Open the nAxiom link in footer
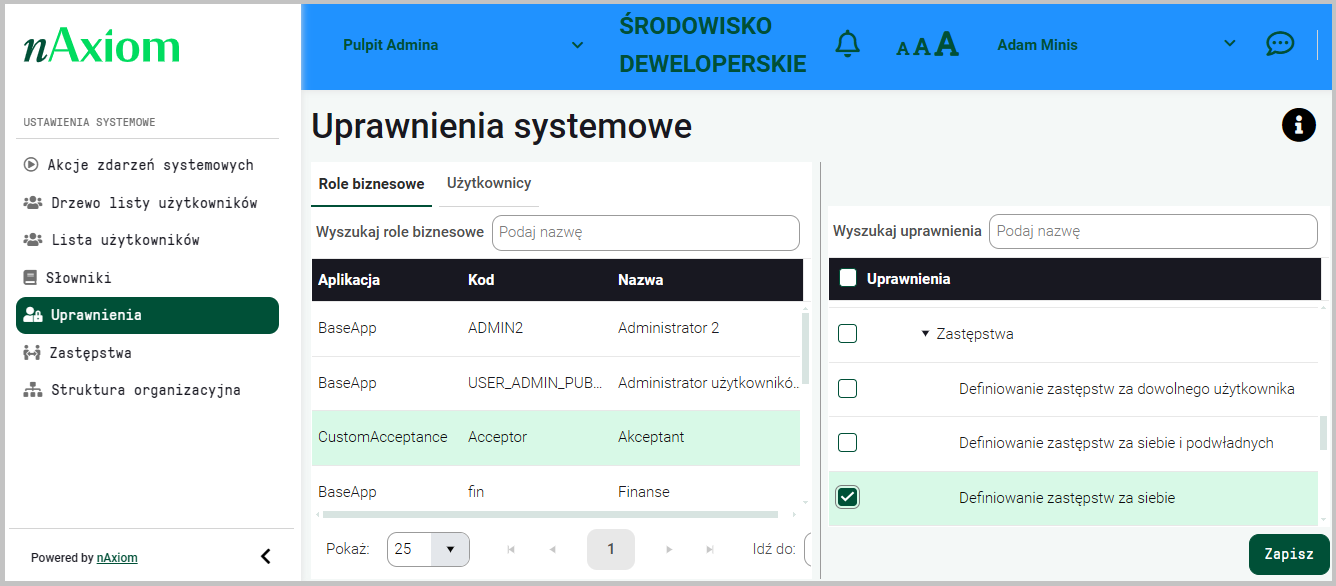This screenshot has width=1336, height=586. [x=117, y=558]
